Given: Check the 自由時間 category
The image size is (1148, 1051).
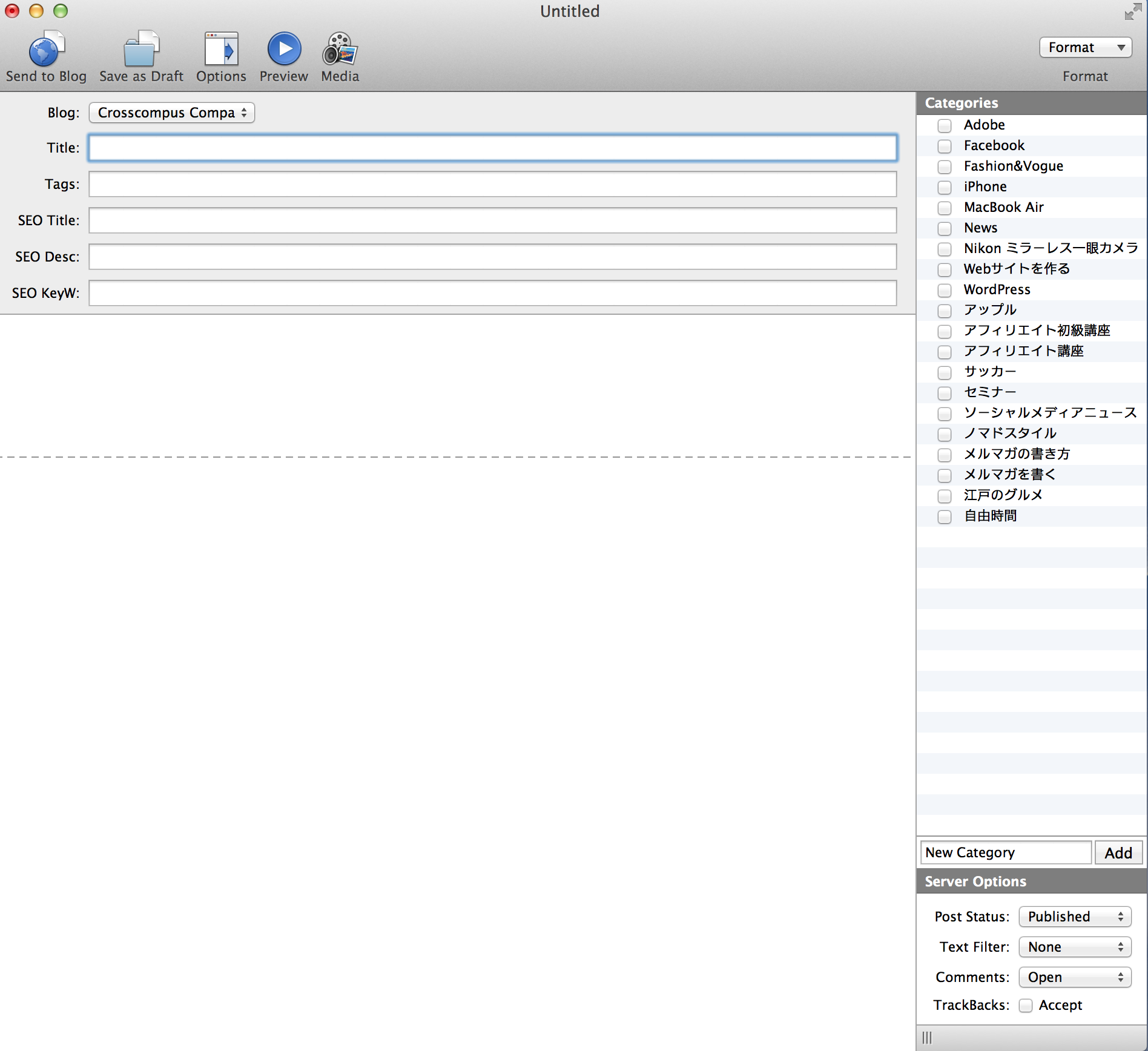Looking at the screenshot, I should tap(945, 516).
